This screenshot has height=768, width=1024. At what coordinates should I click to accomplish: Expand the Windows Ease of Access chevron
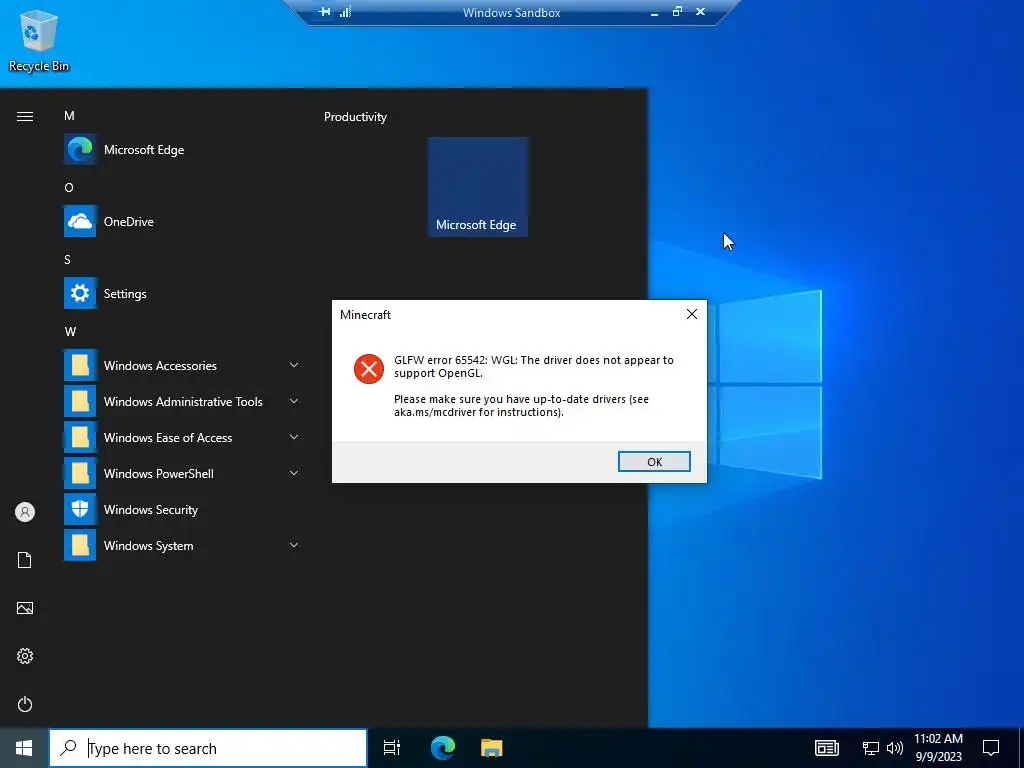294,437
